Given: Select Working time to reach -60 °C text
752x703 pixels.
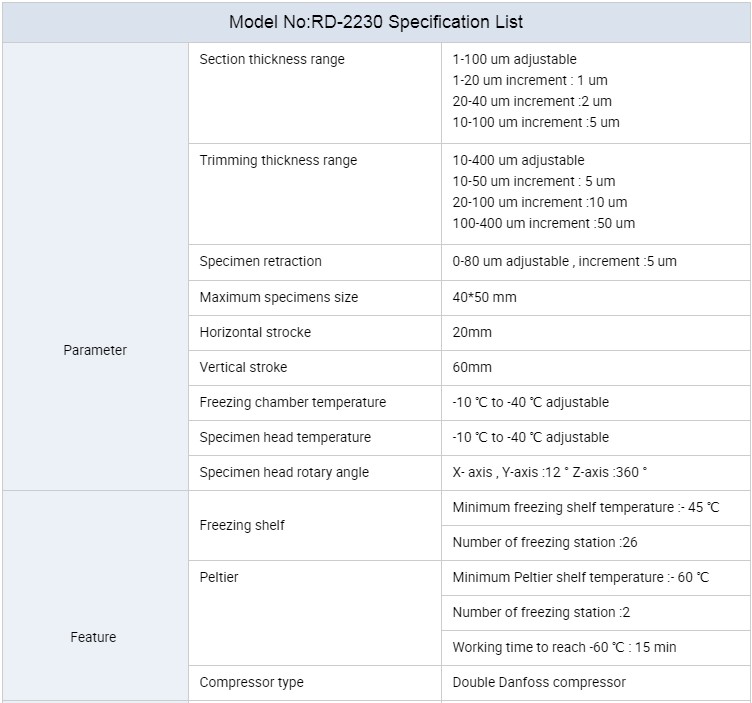Looking at the screenshot, I should [564, 647].
